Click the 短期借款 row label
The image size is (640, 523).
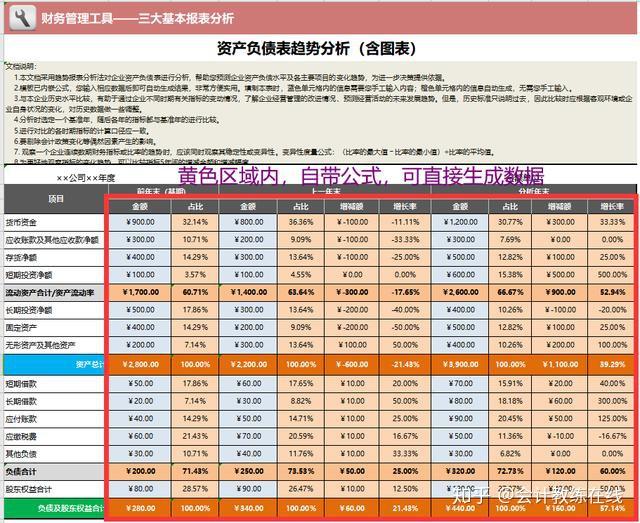tap(21, 384)
